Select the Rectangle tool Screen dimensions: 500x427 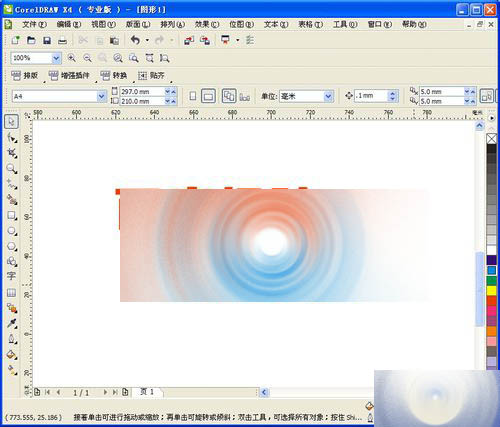pos(12,216)
